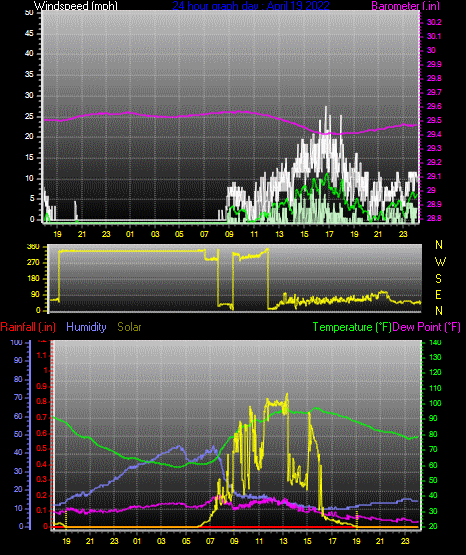This screenshot has height=555, width=466.
Task: Click "270" on the wind direction axis
Action: 33,263
